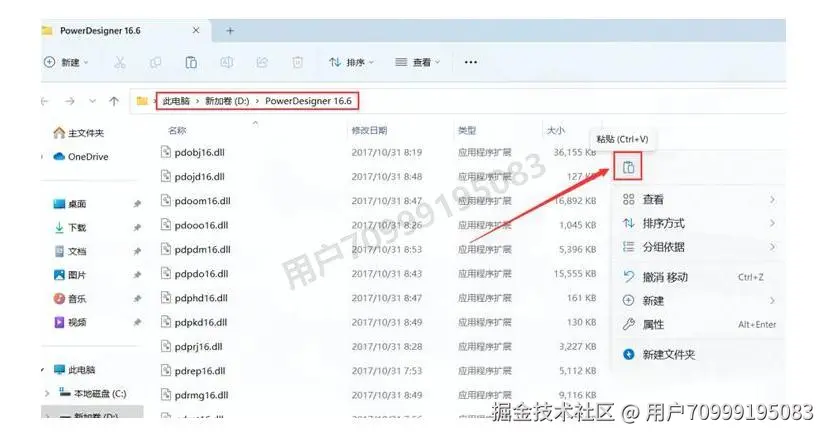Expand 本地磁盘 (C:) tree node
This screenshot has height=438, width=828.
coord(47,394)
